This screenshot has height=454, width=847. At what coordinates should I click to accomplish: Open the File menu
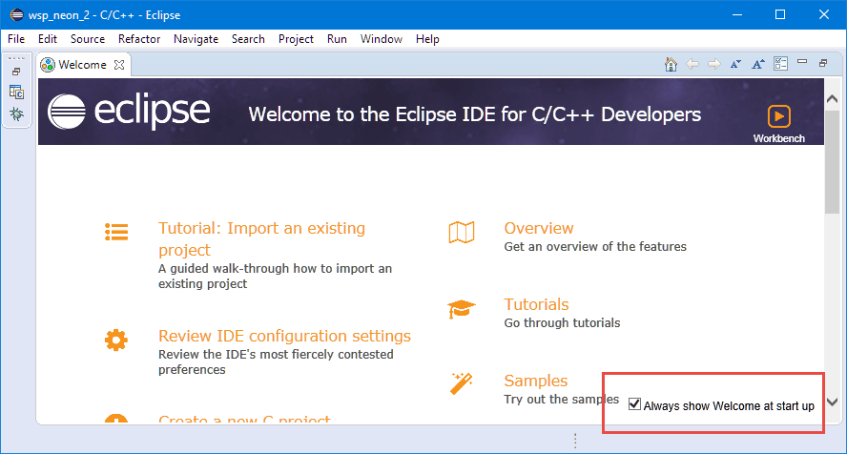(16, 39)
